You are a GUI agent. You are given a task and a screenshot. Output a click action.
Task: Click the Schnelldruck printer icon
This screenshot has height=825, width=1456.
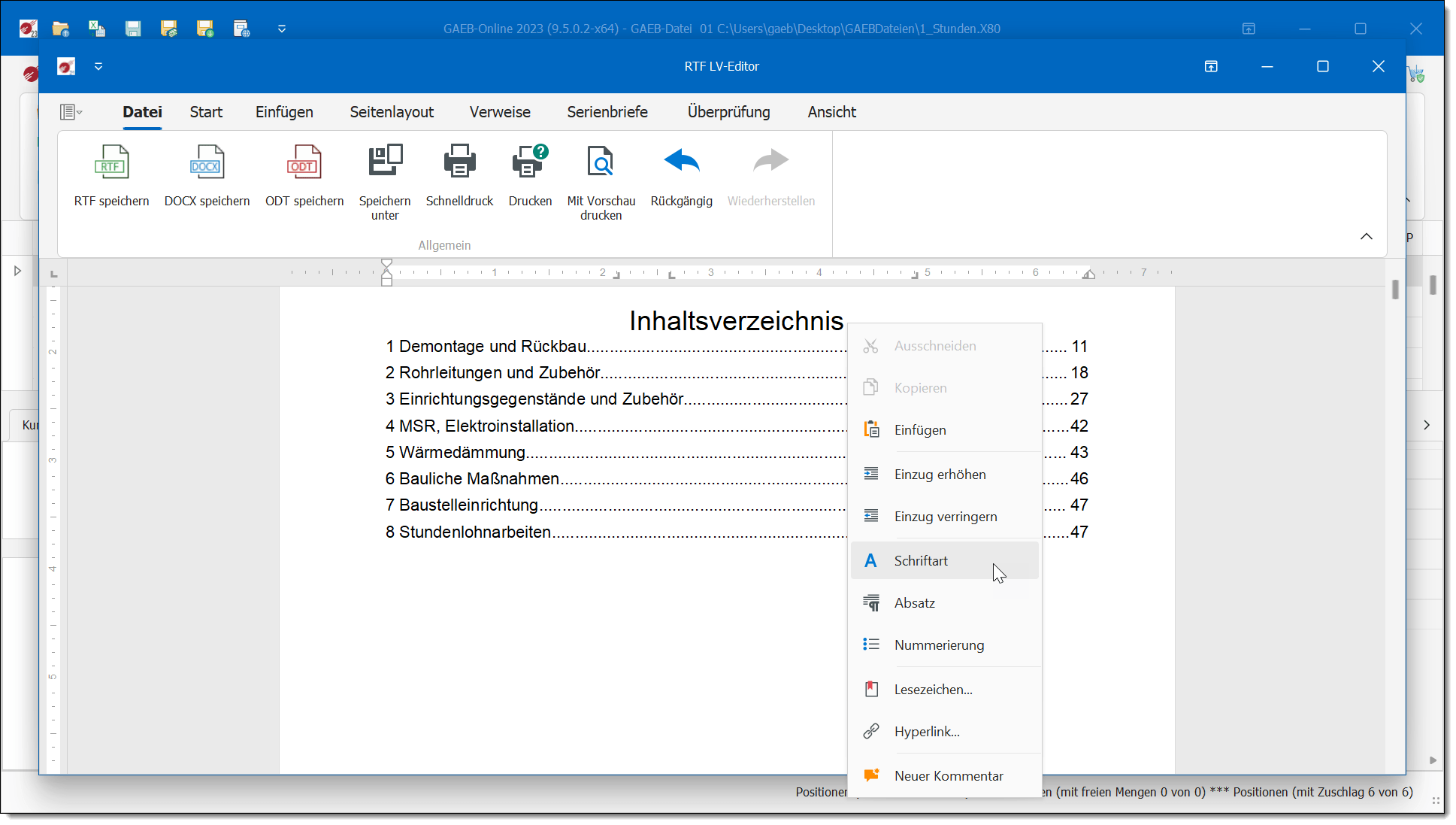coord(459,162)
